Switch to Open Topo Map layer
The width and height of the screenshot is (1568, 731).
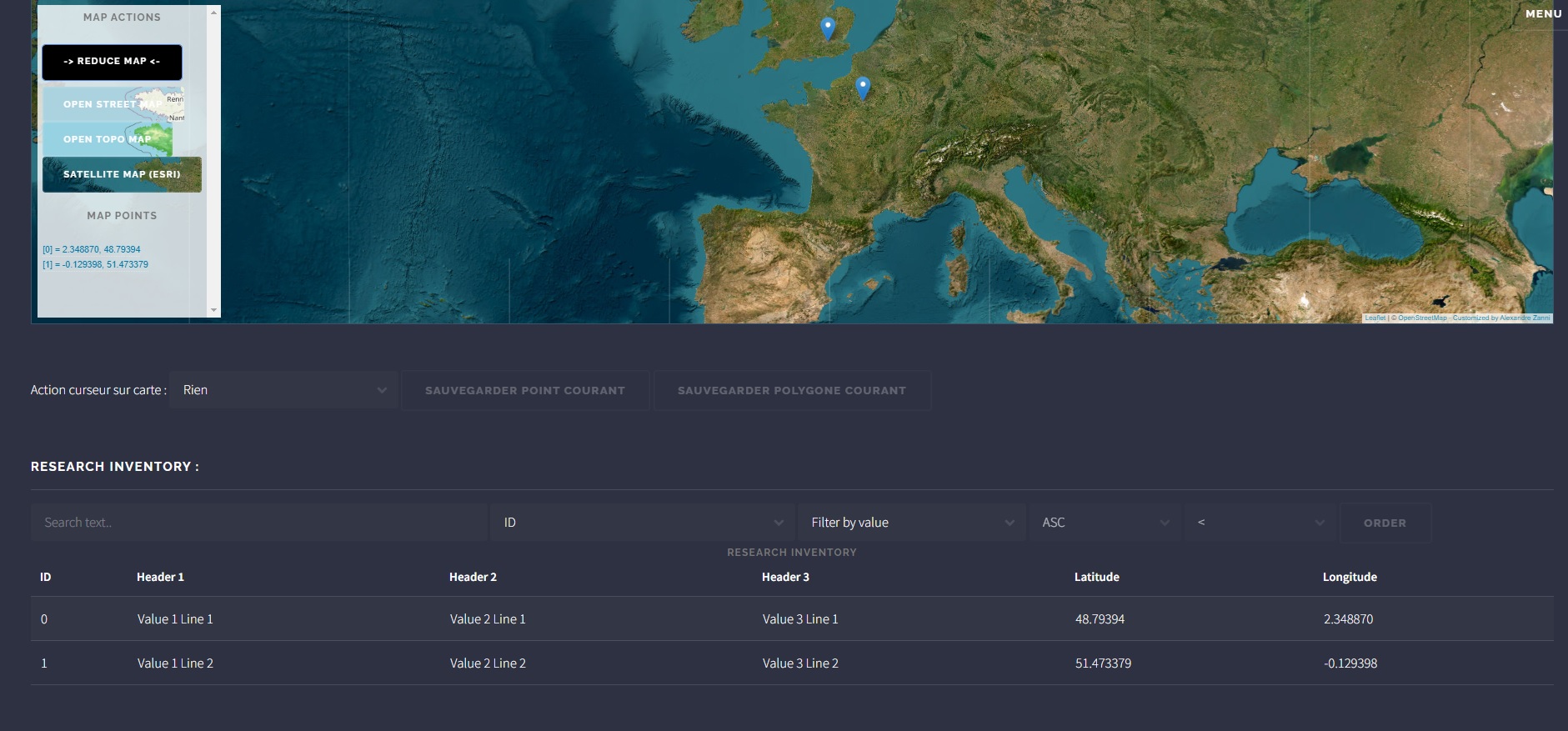point(108,139)
